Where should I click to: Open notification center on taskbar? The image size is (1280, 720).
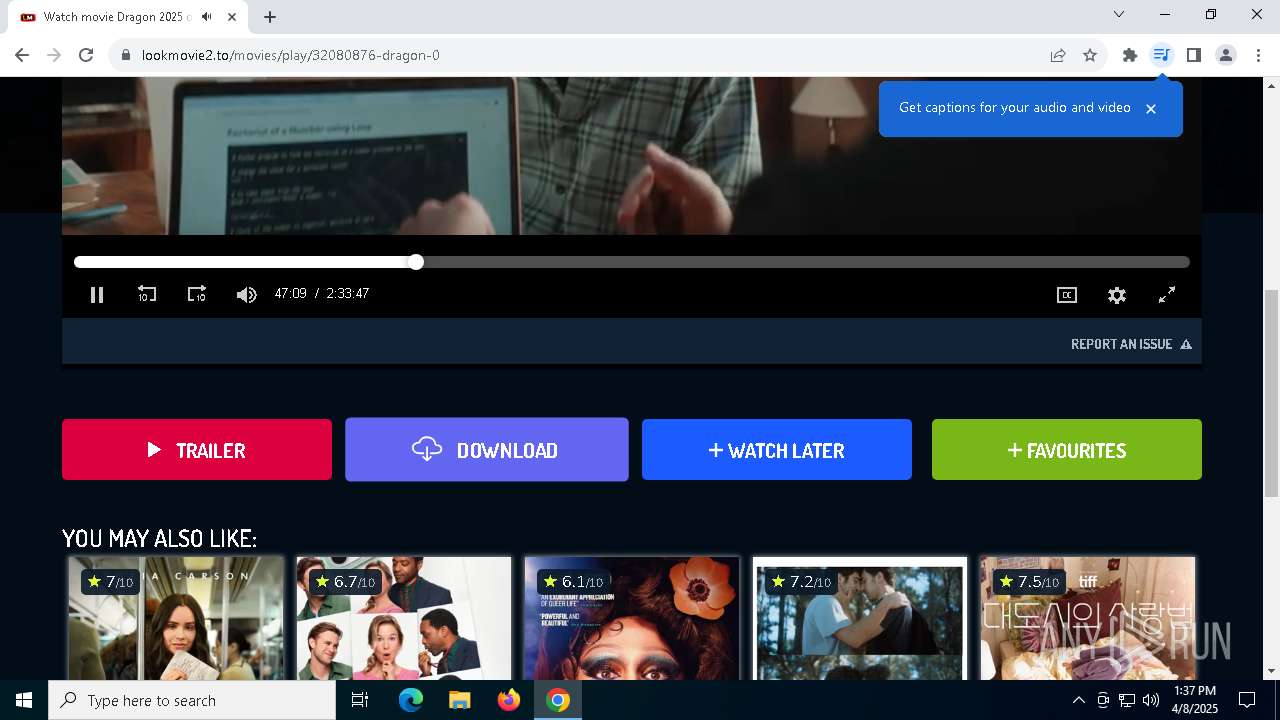click(1247, 700)
